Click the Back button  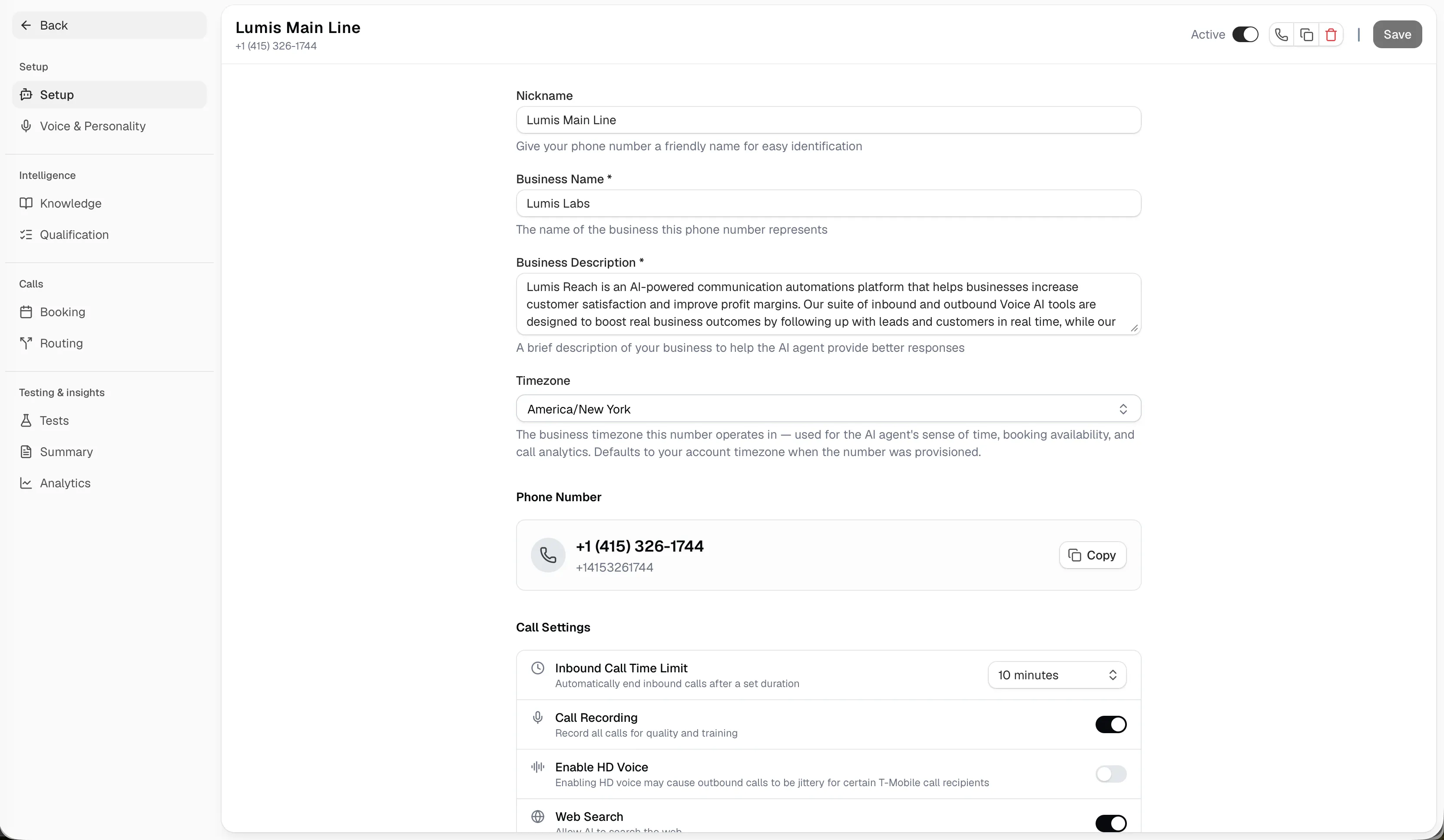[109, 25]
